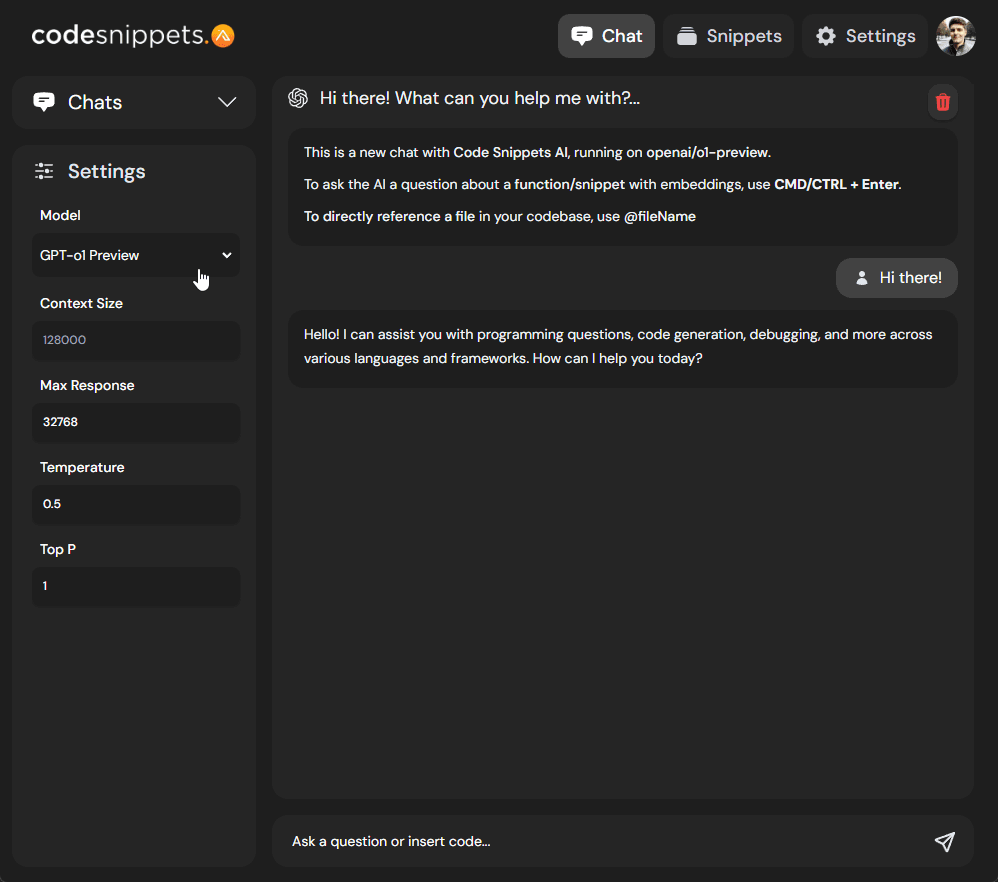Image resolution: width=998 pixels, height=882 pixels.
Task: Select the Top P input field
Action: pos(136,586)
